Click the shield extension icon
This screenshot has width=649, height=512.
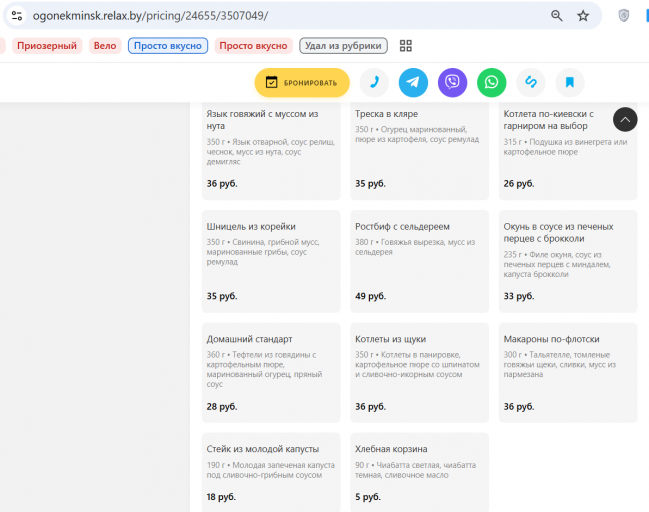tap(624, 16)
